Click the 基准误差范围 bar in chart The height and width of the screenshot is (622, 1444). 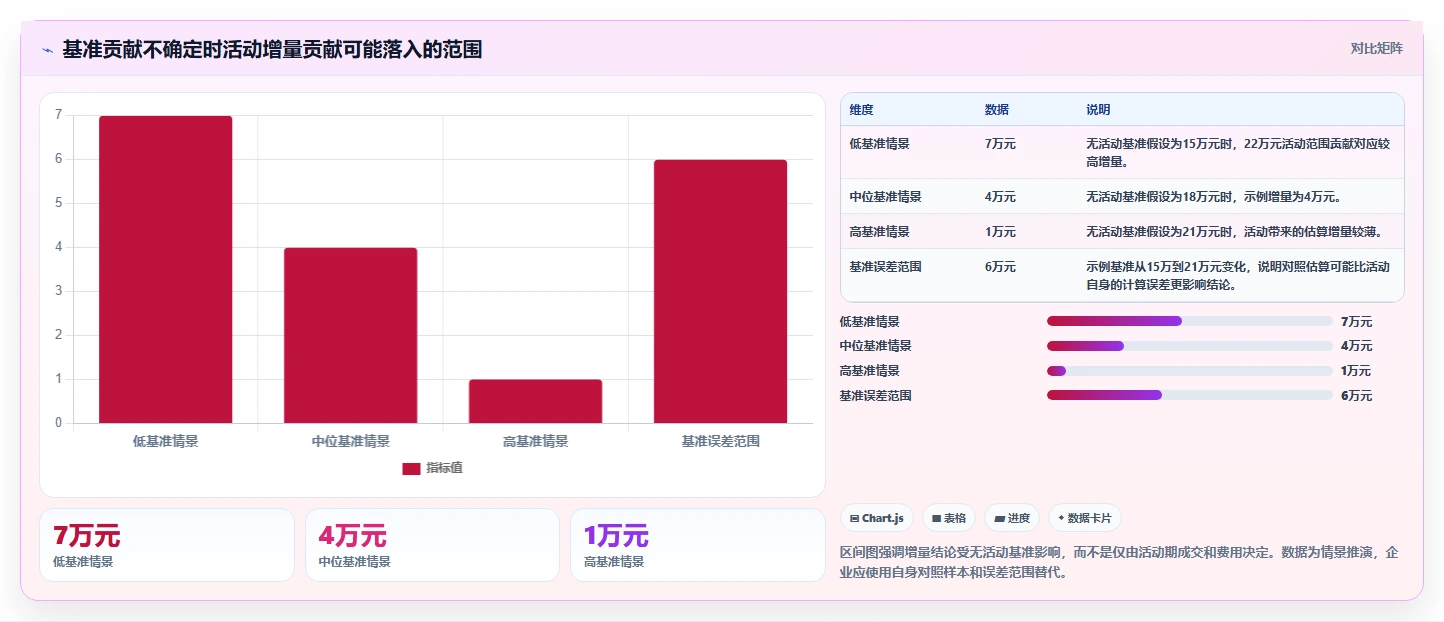[x=720, y=291]
